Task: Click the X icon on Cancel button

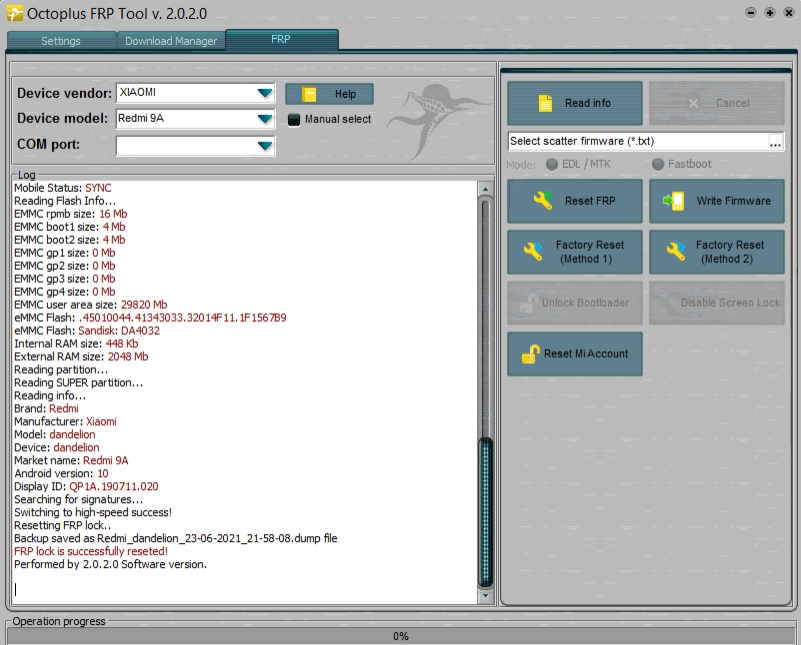Action: click(x=693, y=103)
